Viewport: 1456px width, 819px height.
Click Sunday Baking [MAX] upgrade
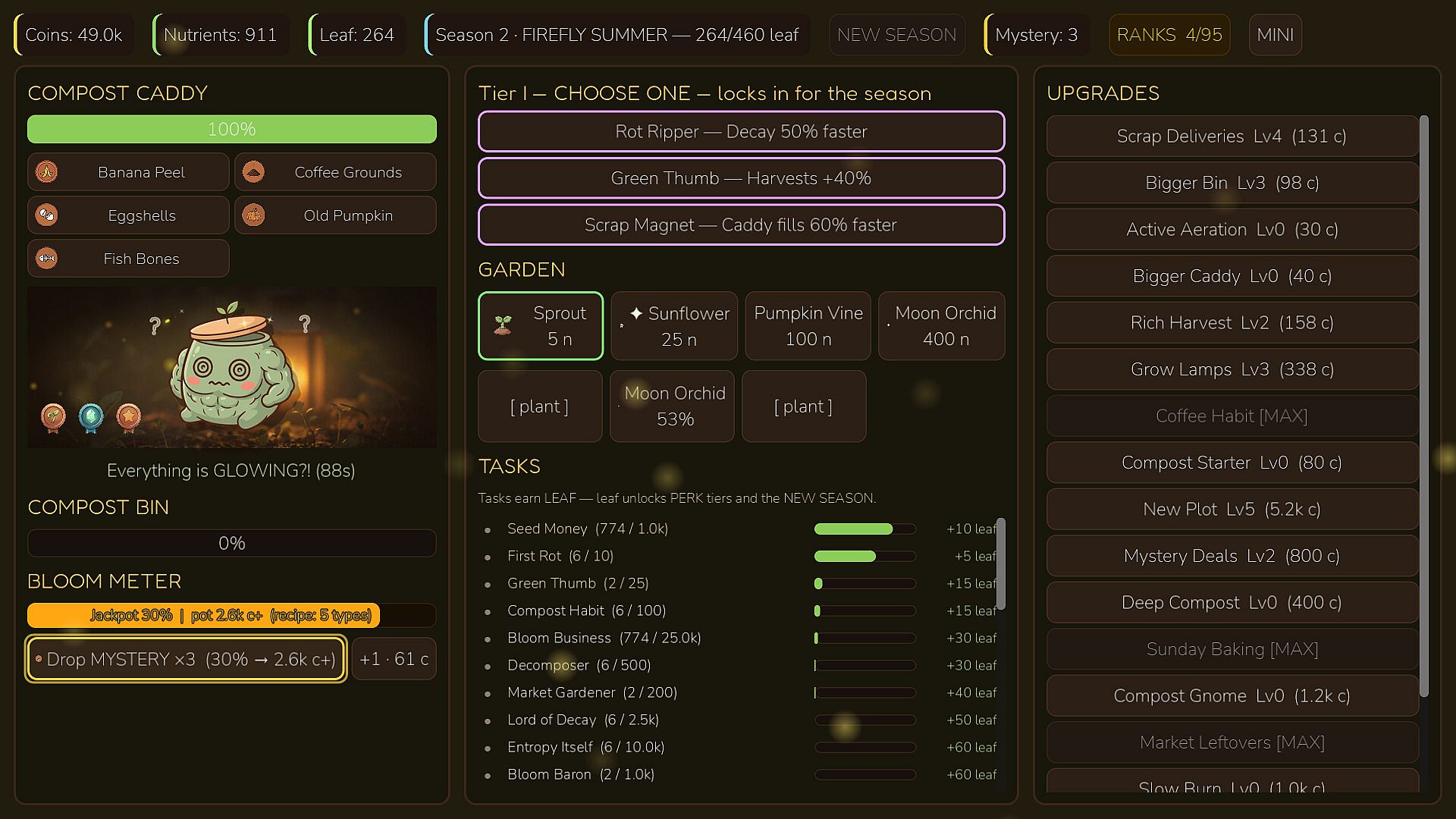click(1232, 649)
